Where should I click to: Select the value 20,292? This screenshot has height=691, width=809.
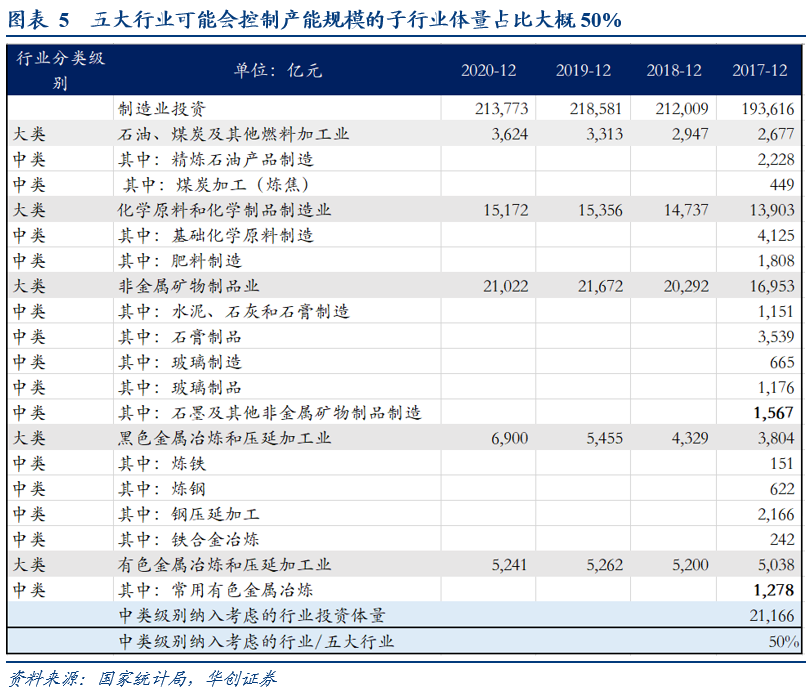(686, 286)
